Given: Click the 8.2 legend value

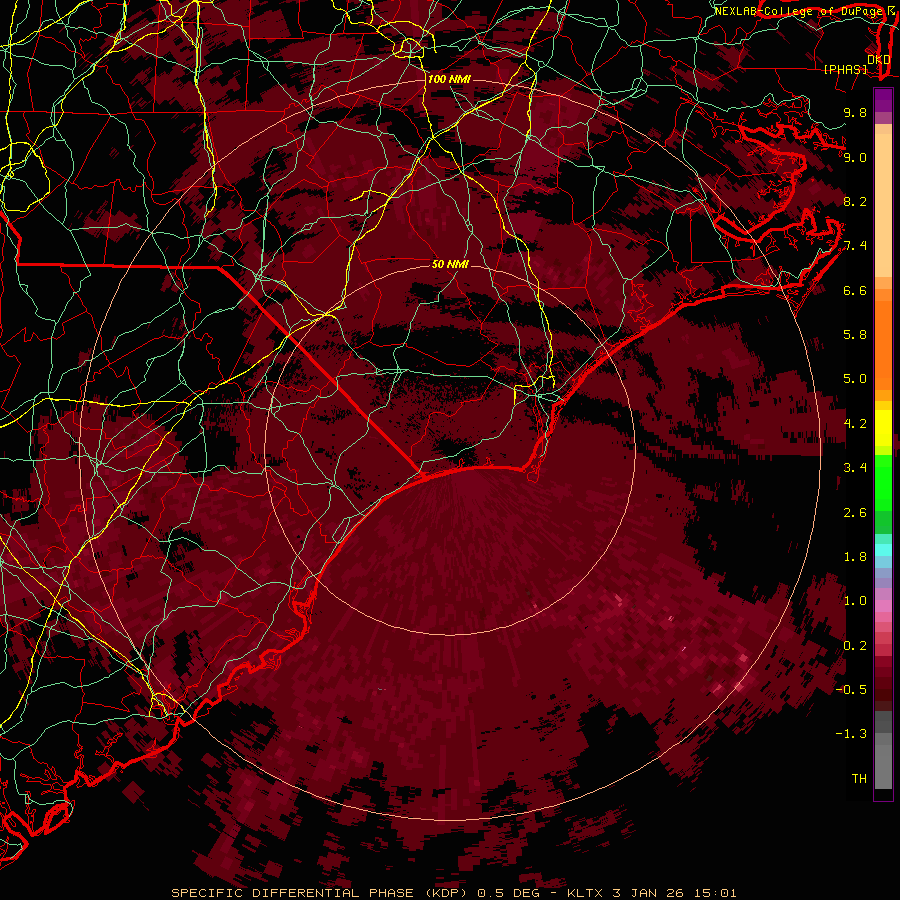Looking at the screenshot, I should click(855, 201).
